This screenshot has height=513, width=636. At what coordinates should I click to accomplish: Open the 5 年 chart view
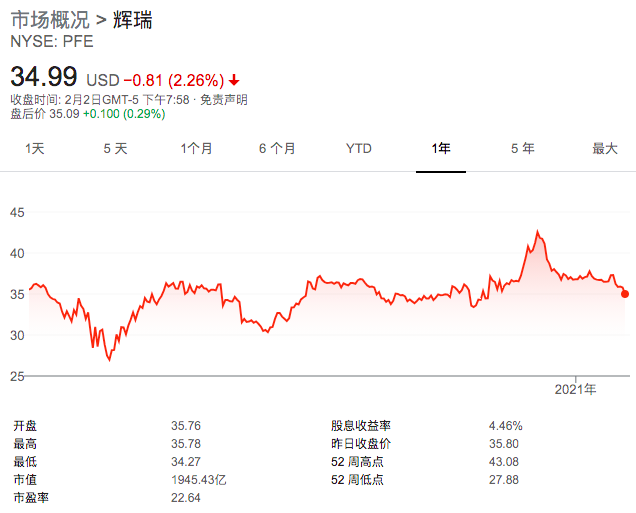(x=523, y=148)
